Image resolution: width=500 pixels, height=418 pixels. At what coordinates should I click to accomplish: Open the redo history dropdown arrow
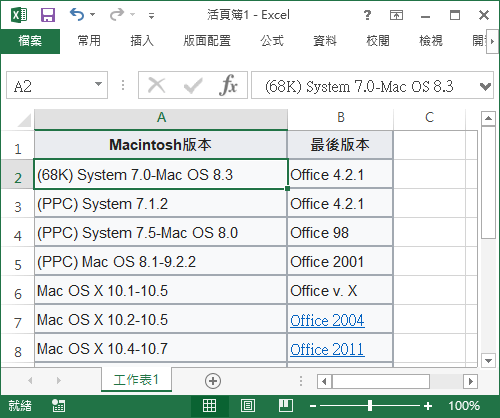click(x=133, y=15)
